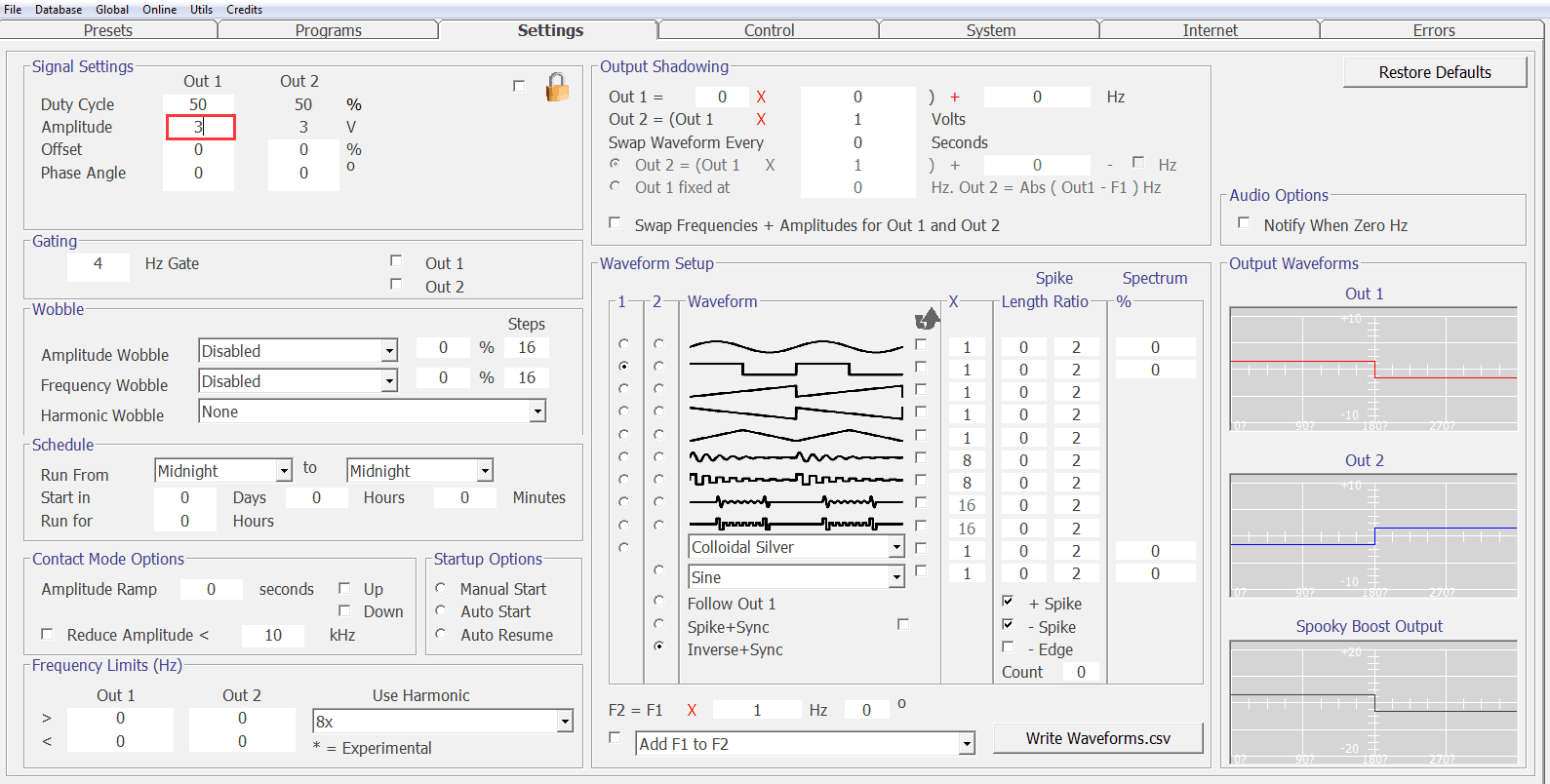The width and height of the screenshot is (1550, 784).
Task: Select the square wave waveform graphic
Action: (x=796, y=370)
